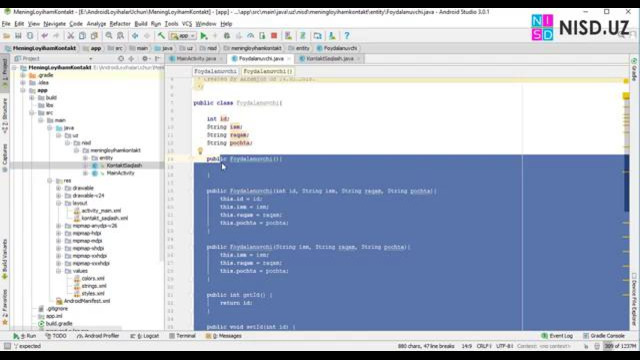Switch to MainActivity.java tab

point(196,59)
